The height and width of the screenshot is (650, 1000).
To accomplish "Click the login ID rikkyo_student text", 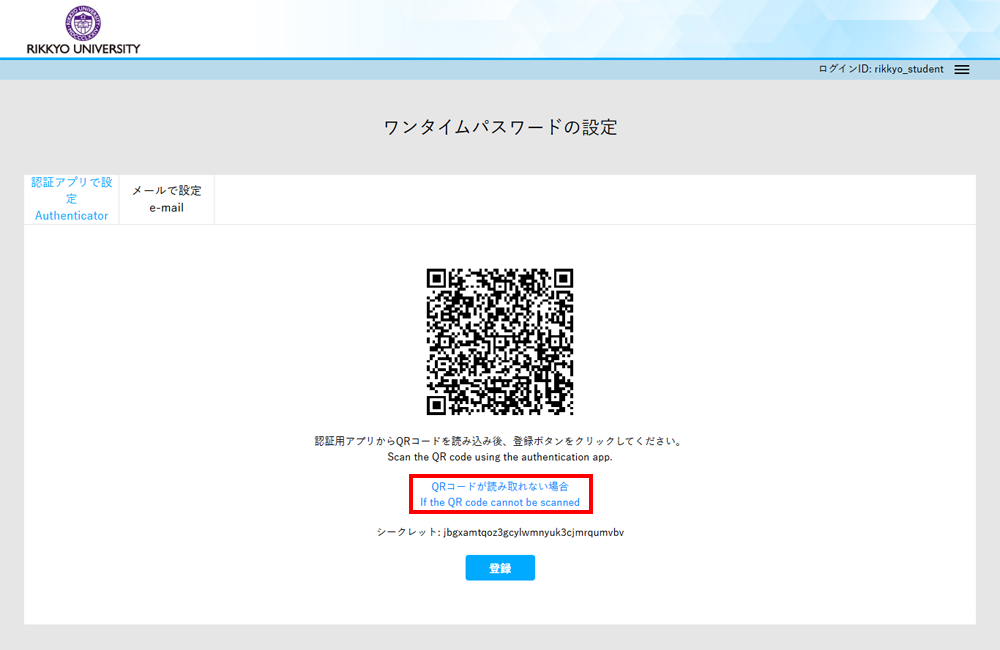I will [x=881, y=69].
